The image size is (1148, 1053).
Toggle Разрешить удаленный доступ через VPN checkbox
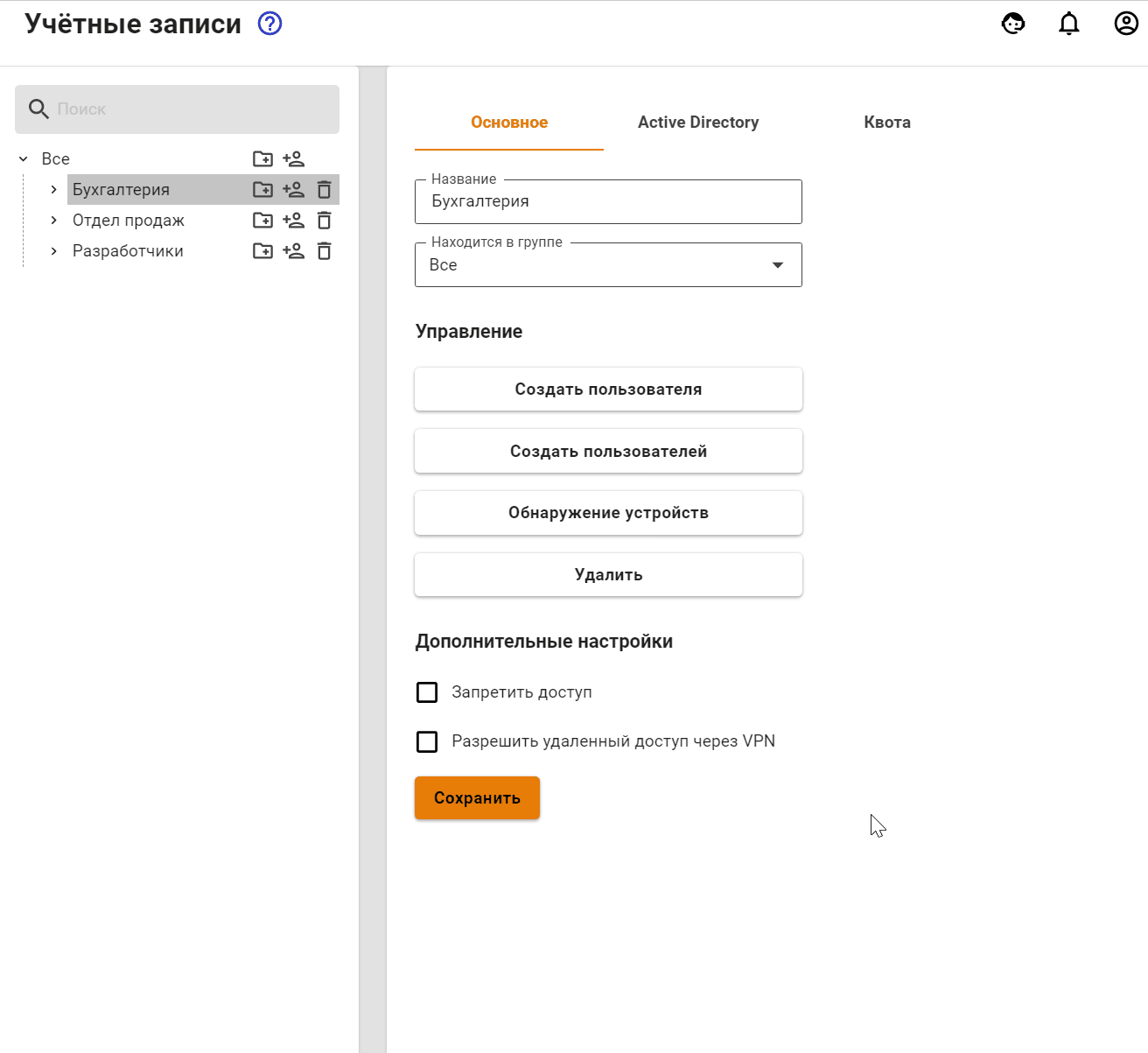coord(427,741)
